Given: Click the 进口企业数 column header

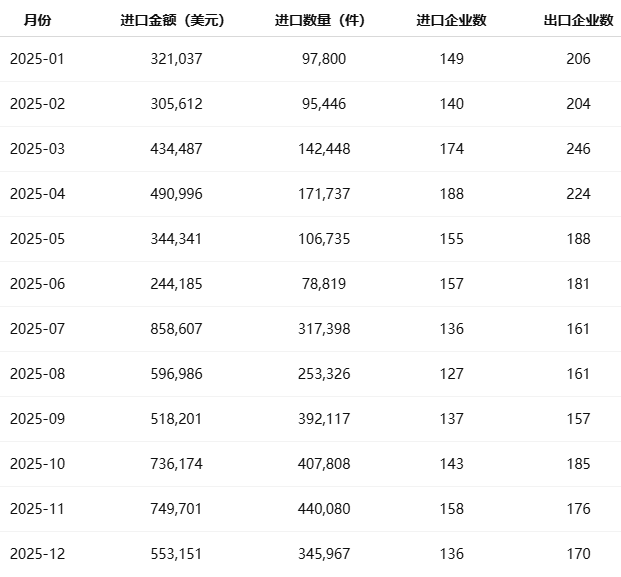Looking at the screenshot, I should (x=451, y=20).
